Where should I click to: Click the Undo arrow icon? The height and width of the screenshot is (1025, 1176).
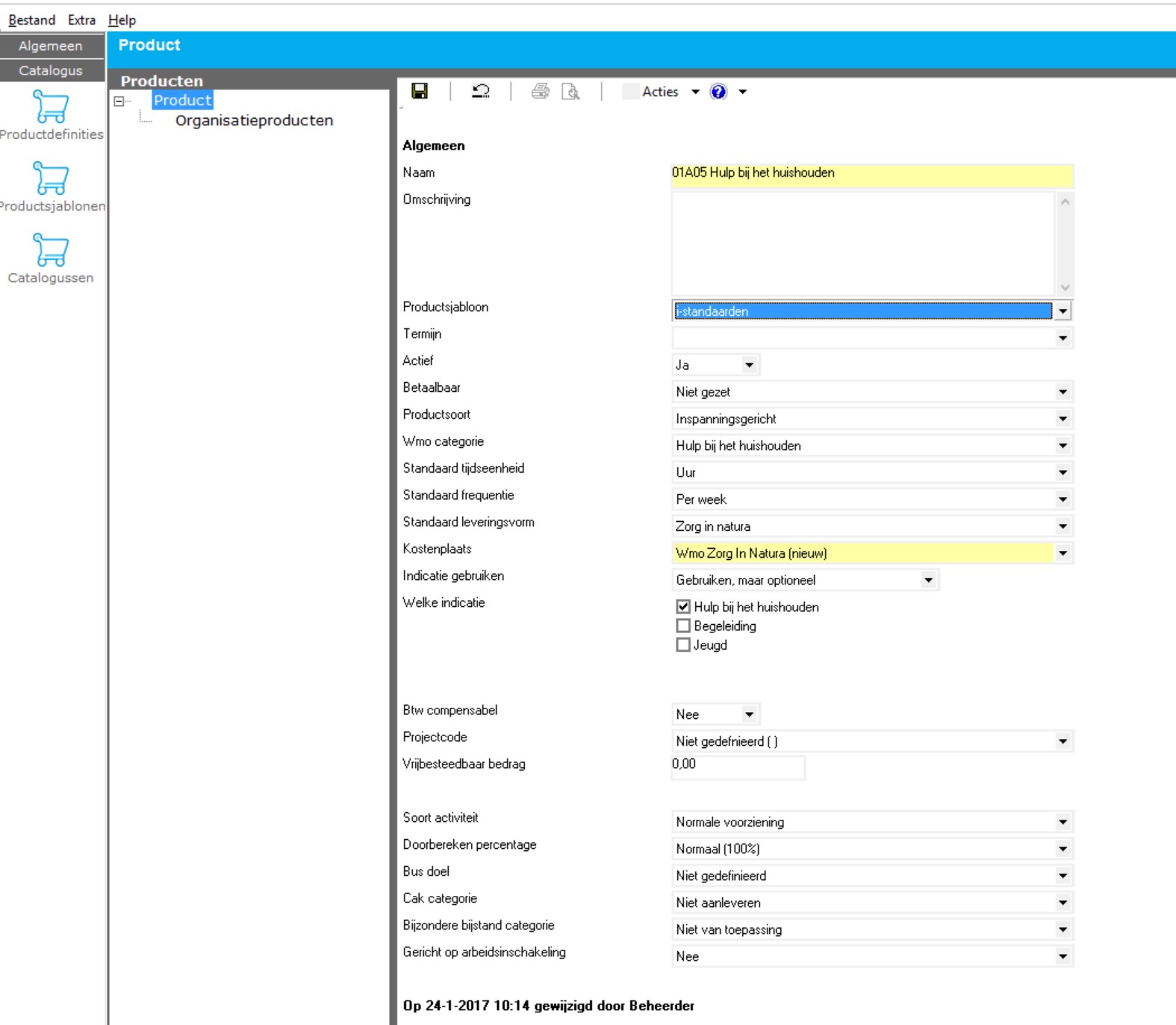tap(481, 91)
